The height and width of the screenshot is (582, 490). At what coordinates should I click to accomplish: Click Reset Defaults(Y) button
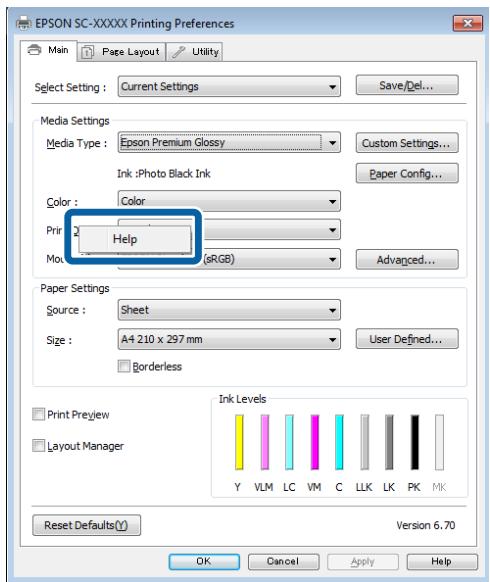point(86,525)
